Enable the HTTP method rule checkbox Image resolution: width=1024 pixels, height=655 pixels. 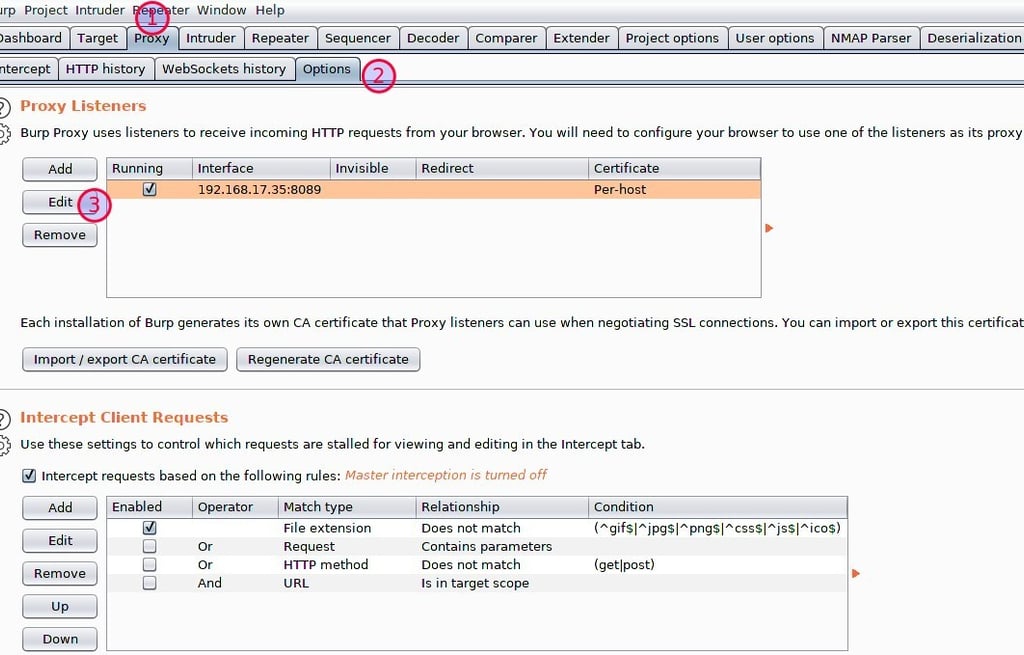tap(150, 564)
